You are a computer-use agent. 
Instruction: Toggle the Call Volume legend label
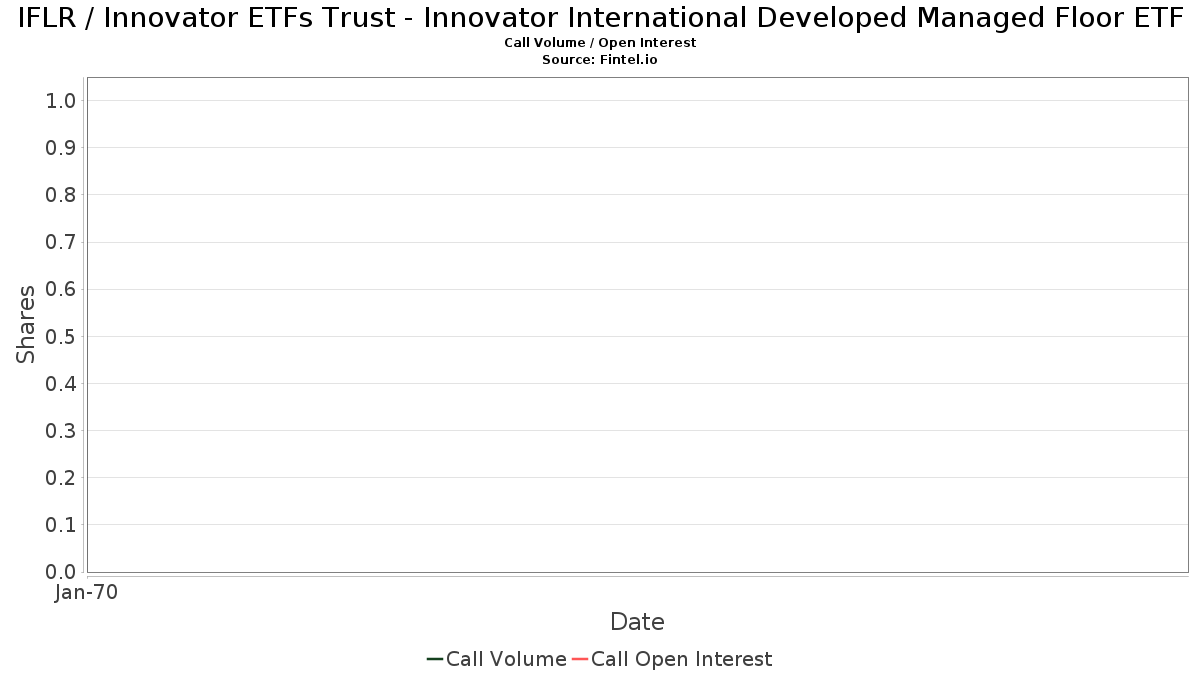[x=506, y=659]
